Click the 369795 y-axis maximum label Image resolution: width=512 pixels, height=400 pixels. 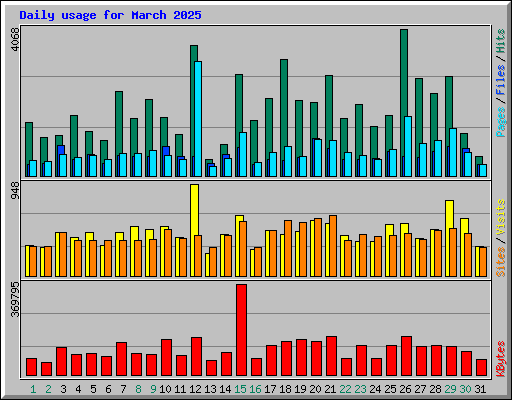coord(15,300)
